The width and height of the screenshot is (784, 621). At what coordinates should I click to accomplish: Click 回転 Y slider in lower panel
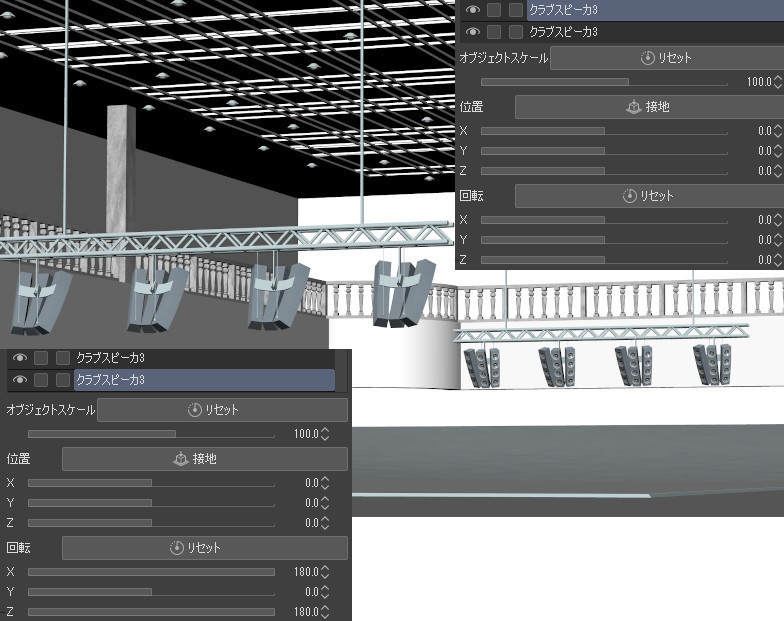tap(151, 592)
